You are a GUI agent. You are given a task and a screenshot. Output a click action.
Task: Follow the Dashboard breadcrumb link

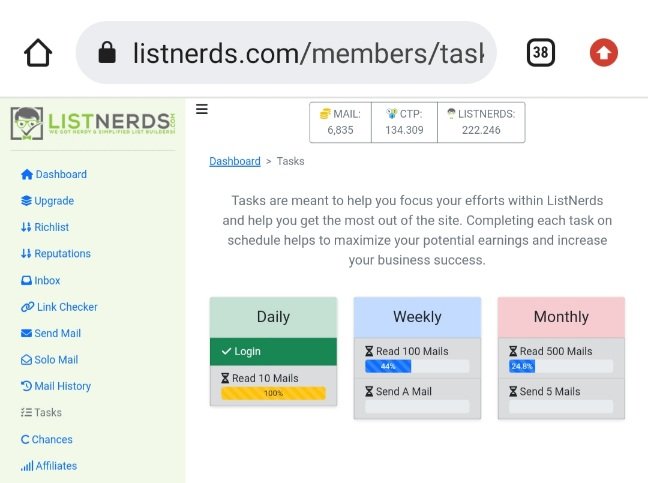point(235,161)
